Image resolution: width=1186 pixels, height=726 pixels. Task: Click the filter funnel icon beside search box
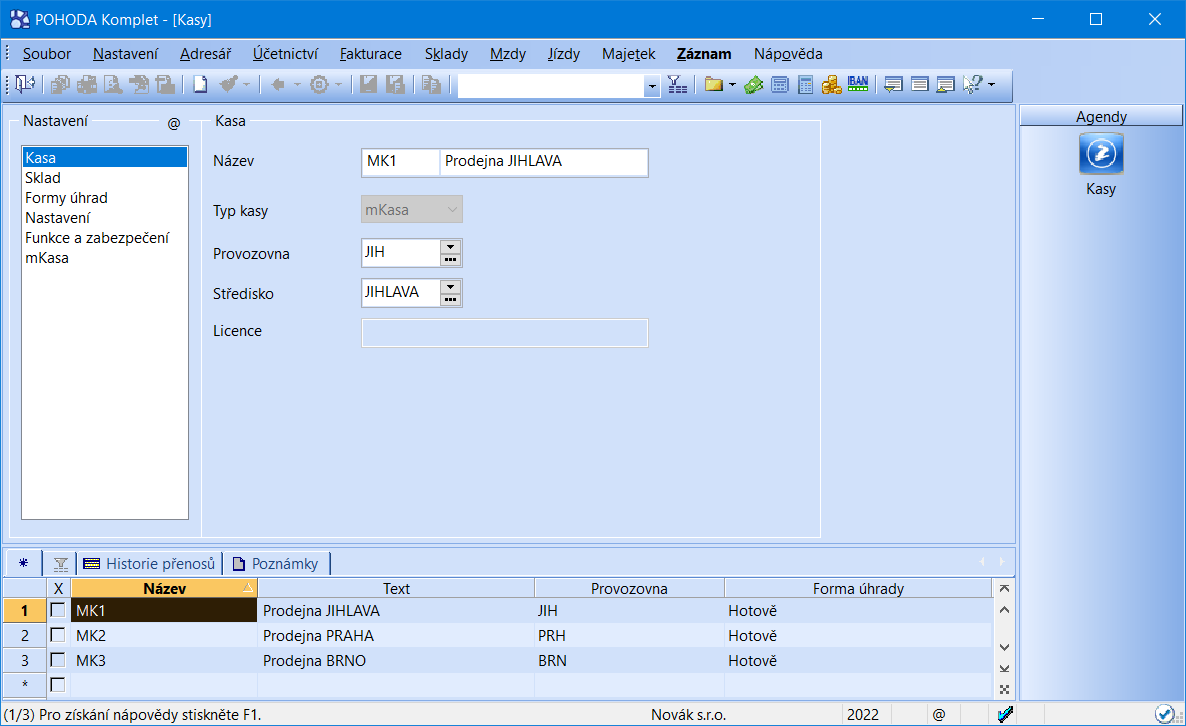point(677,84)
